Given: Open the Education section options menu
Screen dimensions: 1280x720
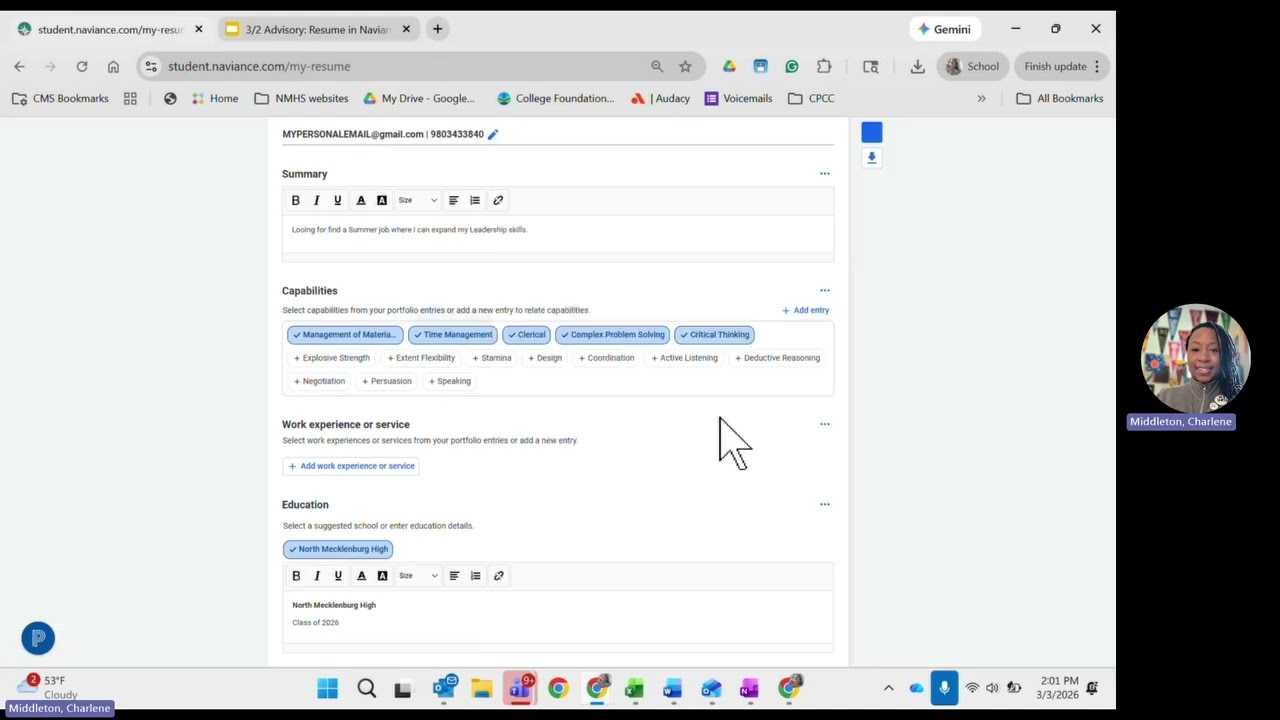Looking at the screenshot, I should click(825, 504).
